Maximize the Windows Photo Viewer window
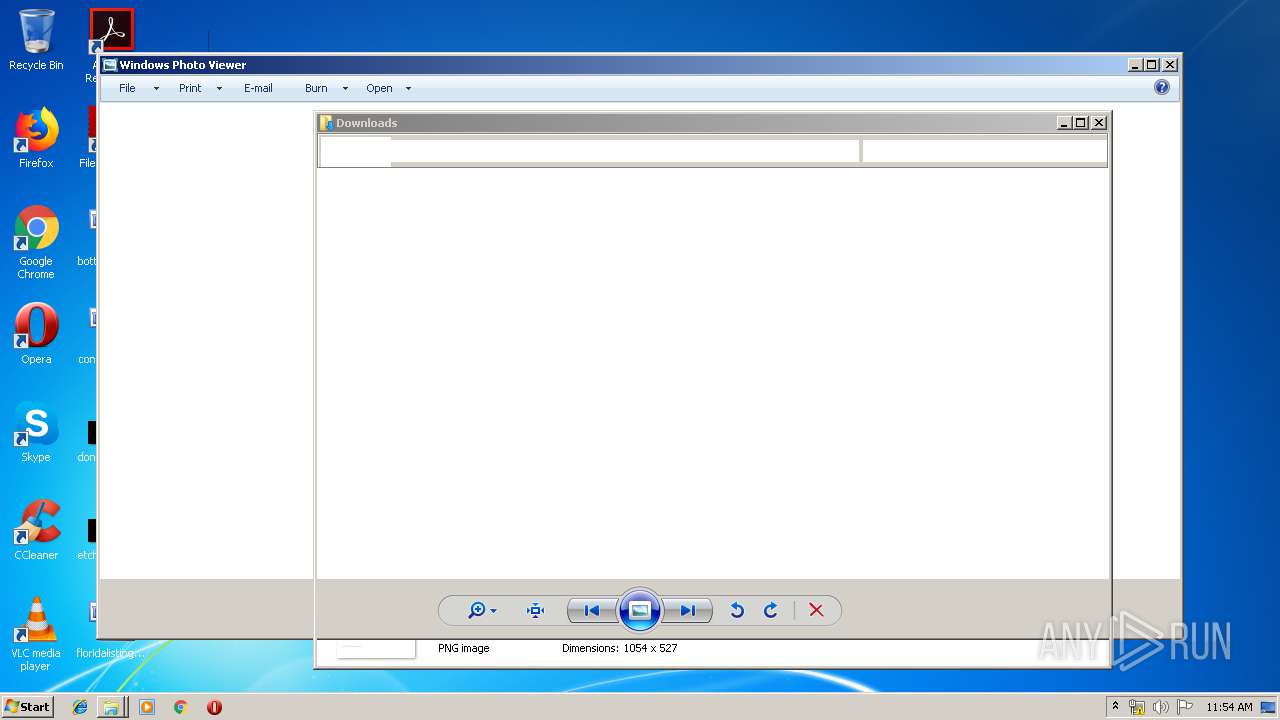This screenshot has width=1280, height=720. (1152, 65)
